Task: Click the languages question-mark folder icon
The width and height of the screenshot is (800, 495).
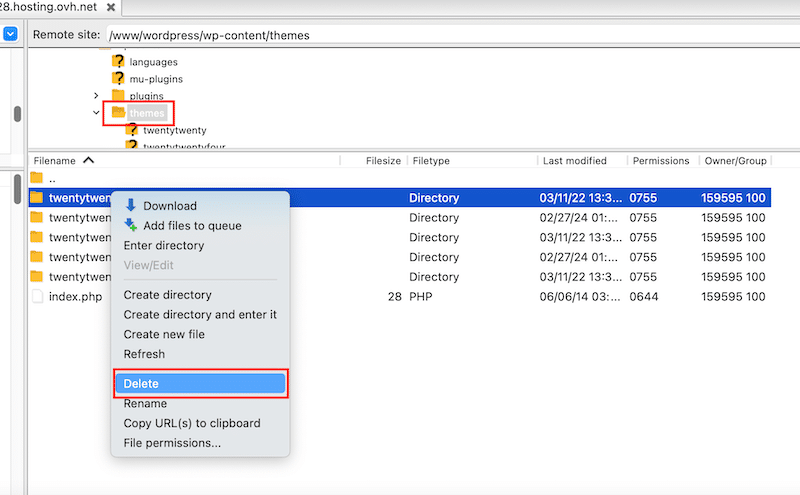Action: [118, 62]
